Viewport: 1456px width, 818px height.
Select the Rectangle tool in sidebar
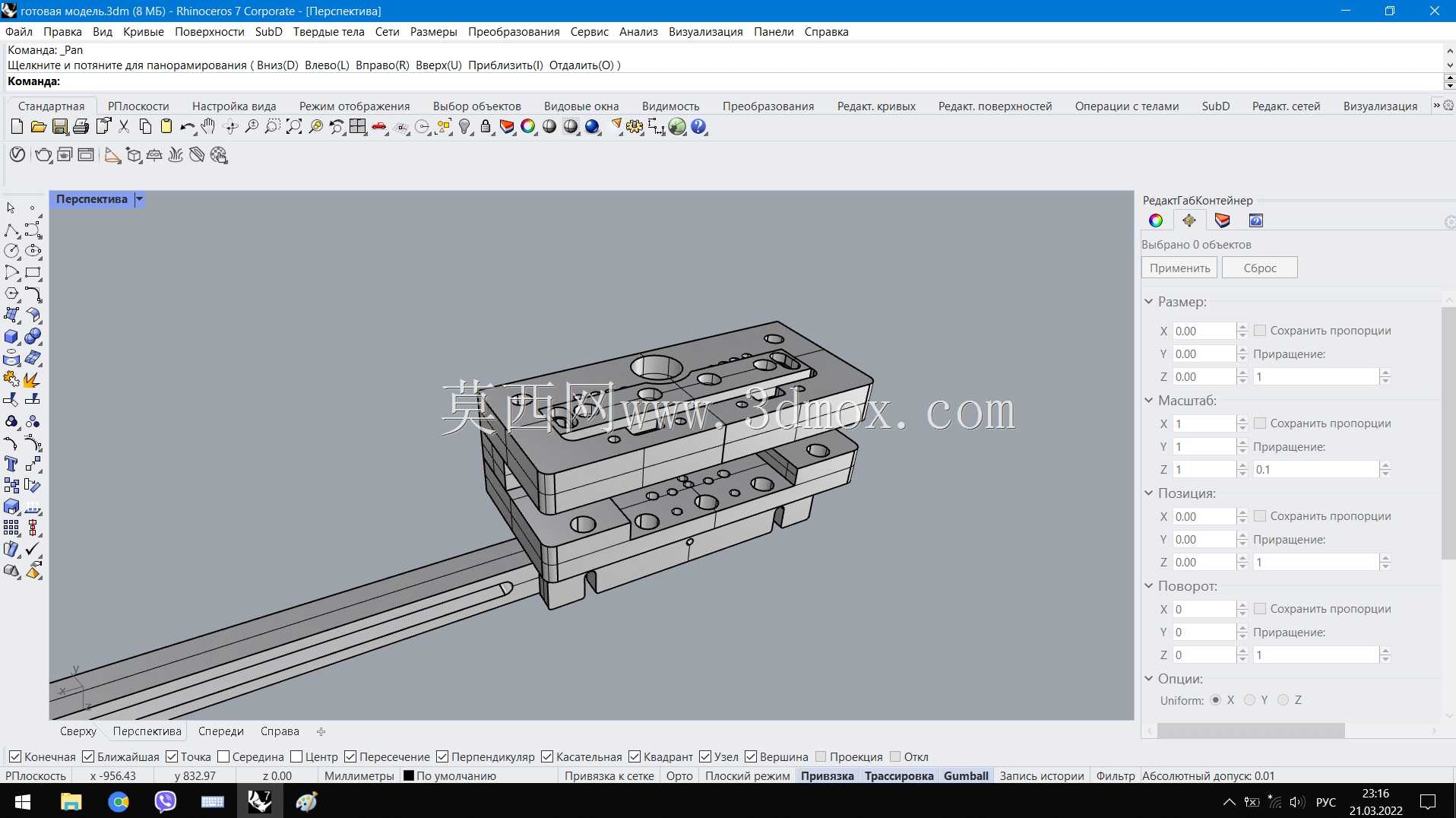(33, 272)
